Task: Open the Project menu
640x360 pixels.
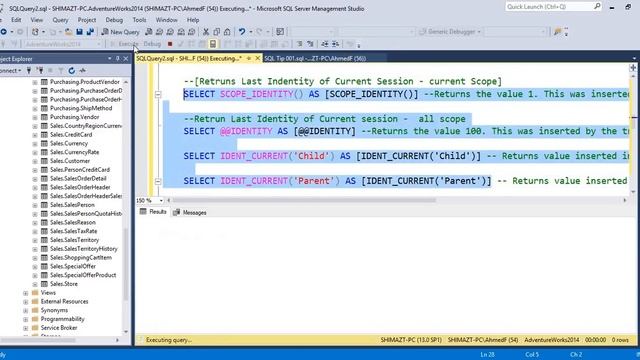Action: [87, 20]
